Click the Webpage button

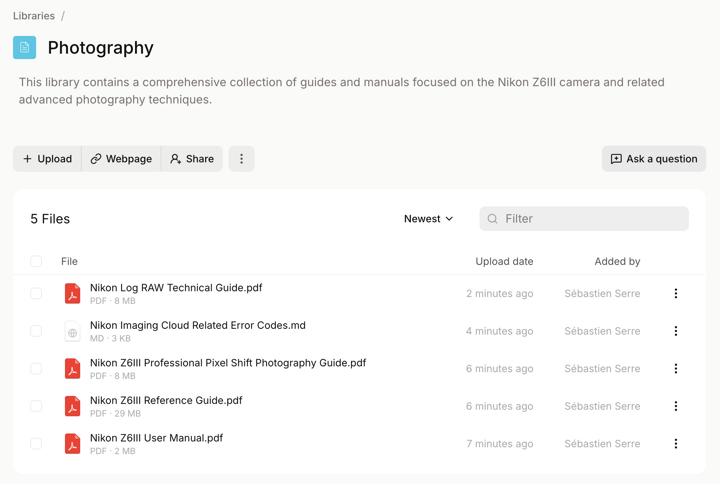coord(121,159)
